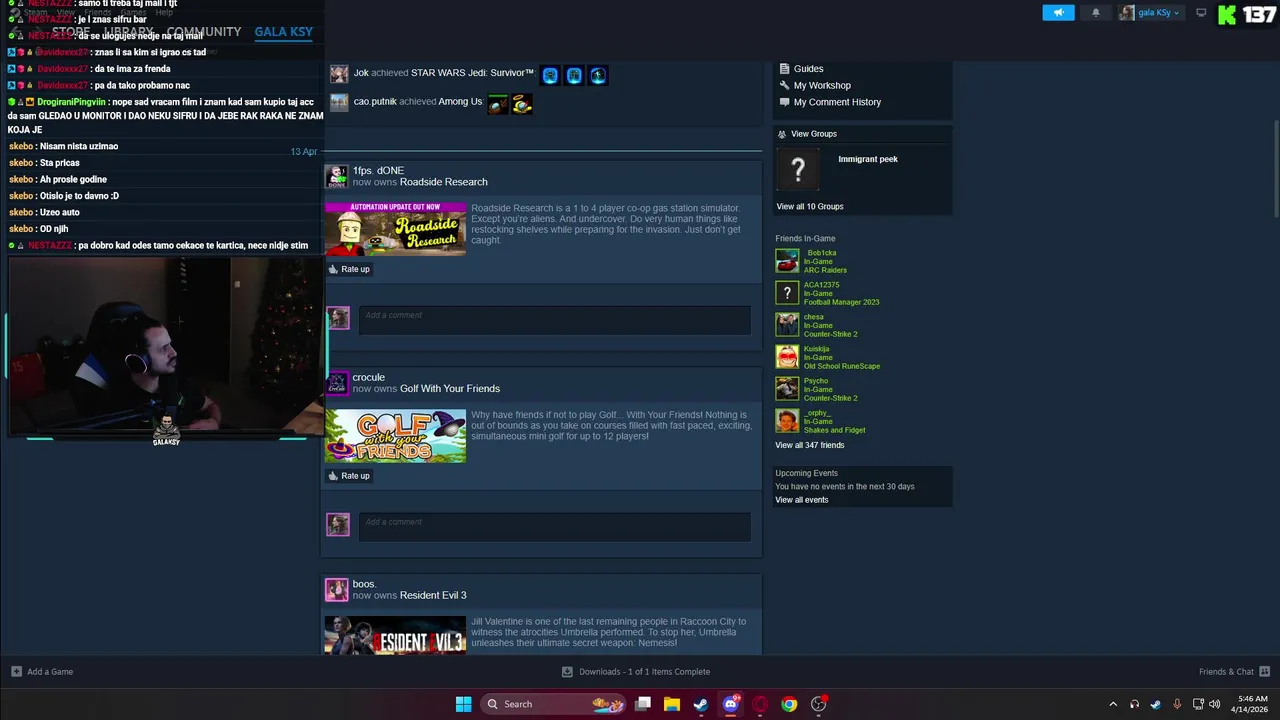
Task: View second Among Us achievement icon
Action: pos(522,104)
